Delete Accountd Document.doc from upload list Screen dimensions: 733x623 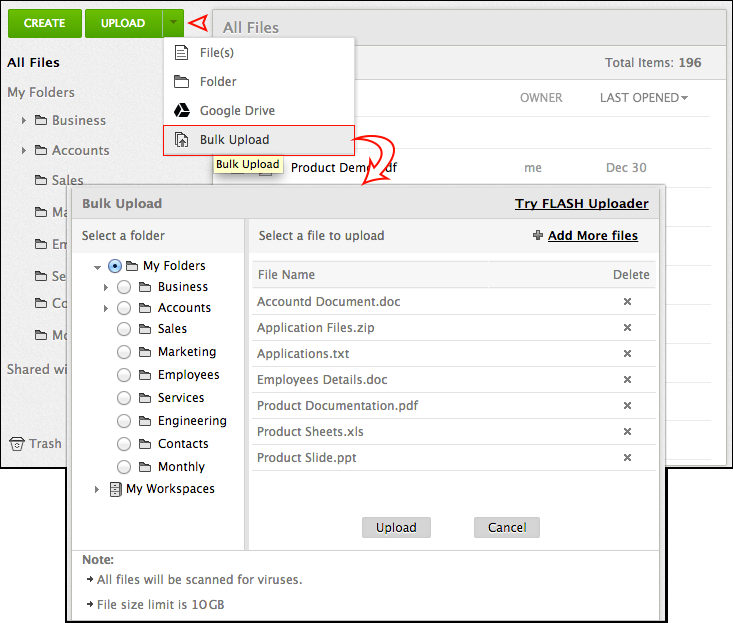(x=627, y=301)
